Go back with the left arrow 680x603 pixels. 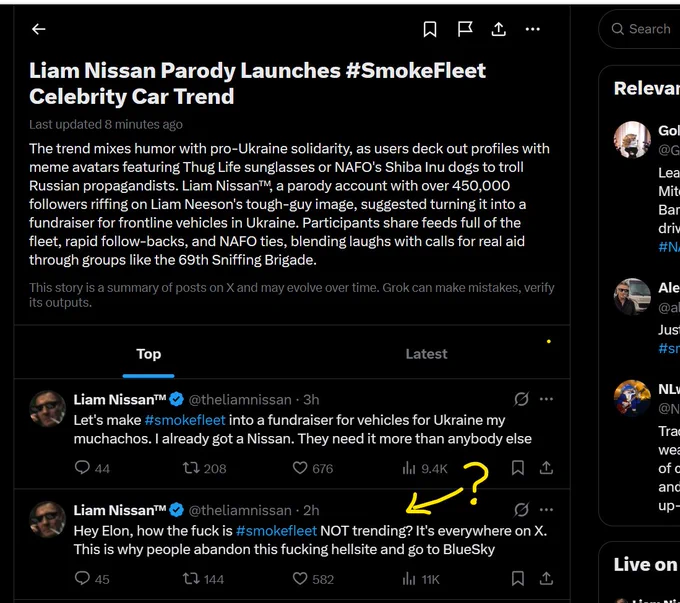click(x=39, y=29)
